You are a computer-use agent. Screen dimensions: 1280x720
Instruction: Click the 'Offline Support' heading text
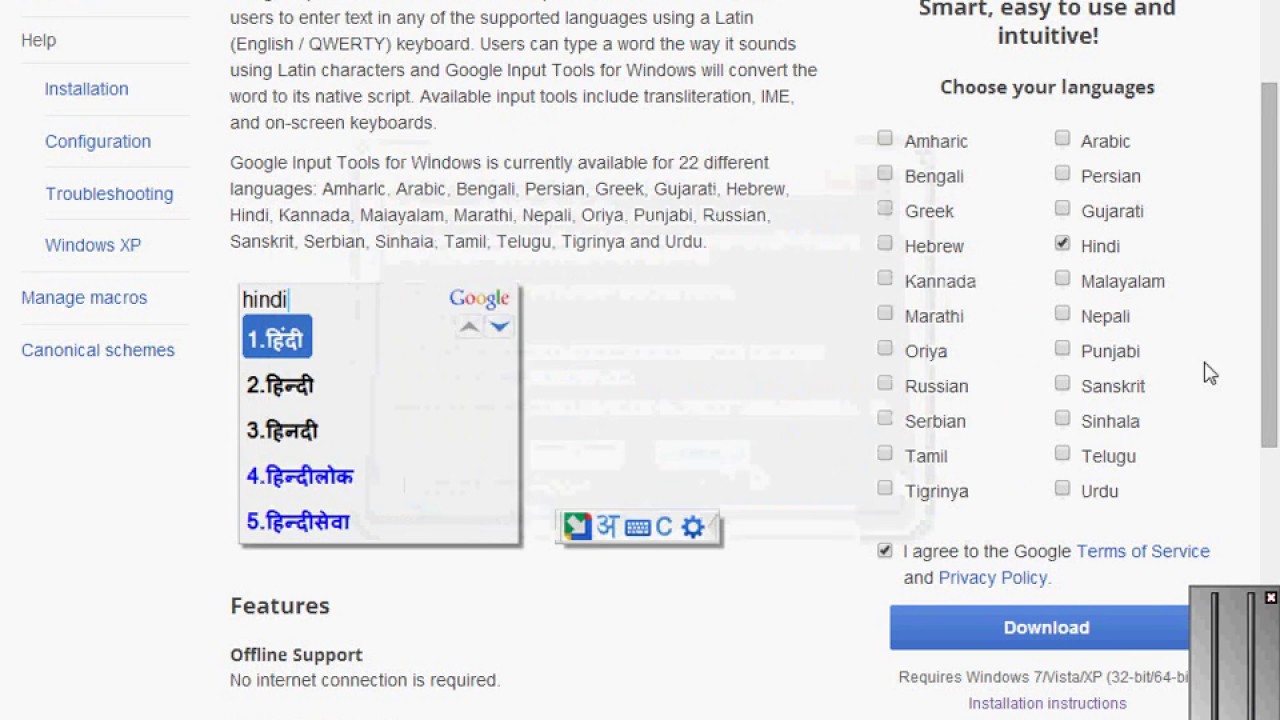point(296,654)
